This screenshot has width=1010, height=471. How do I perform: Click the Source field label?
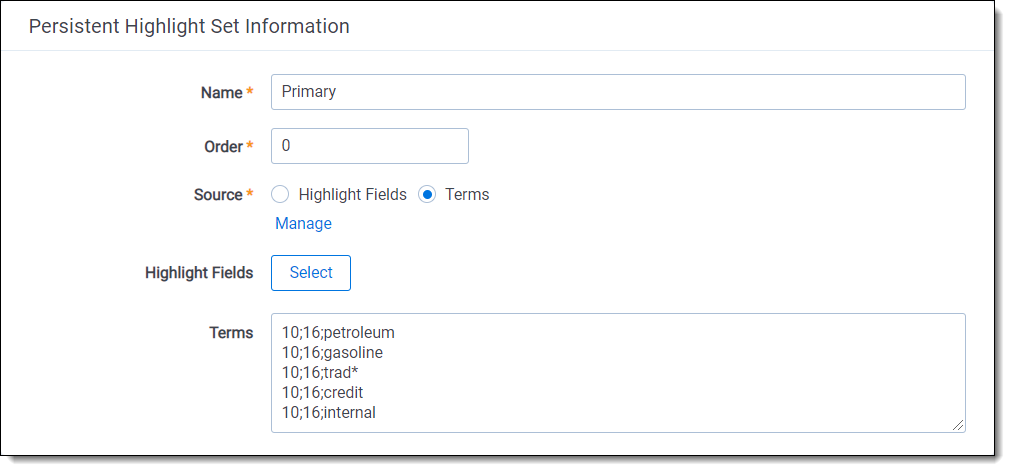[x=218, y=195]
